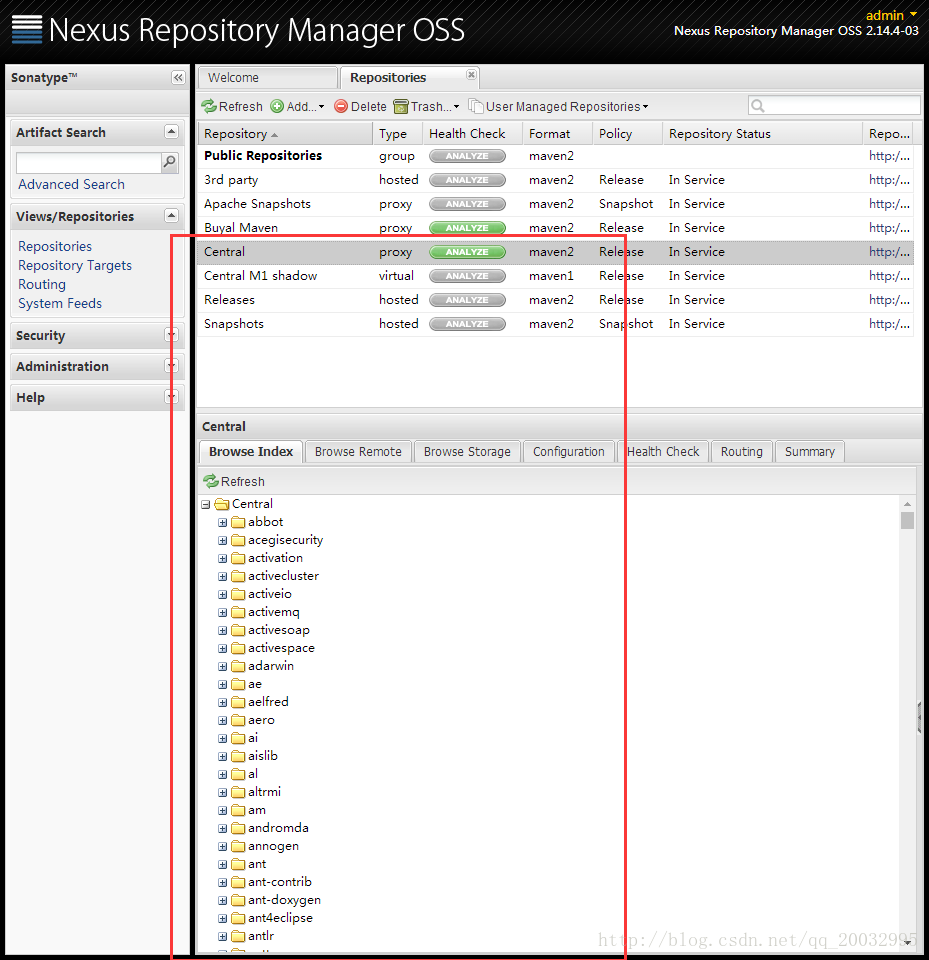This screenshot has height=960, width=929.
Task: Click Analyze for Releases row
Action: click(x=467, y=300)
